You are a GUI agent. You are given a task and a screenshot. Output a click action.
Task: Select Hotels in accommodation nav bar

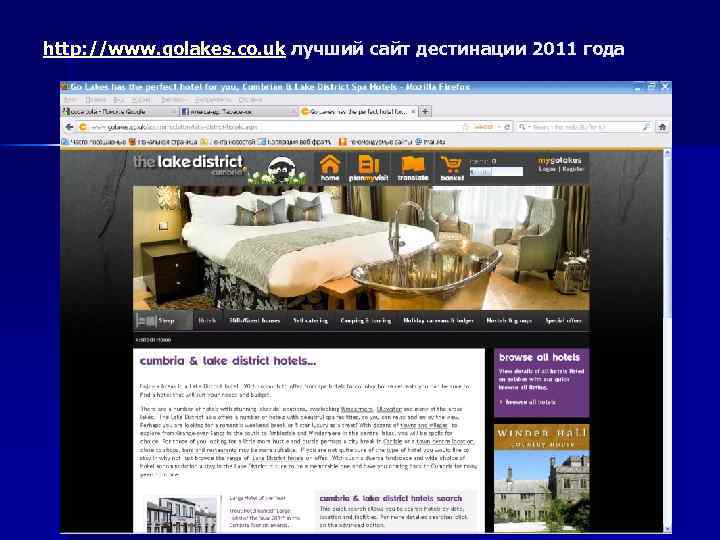tap(207, 321)
